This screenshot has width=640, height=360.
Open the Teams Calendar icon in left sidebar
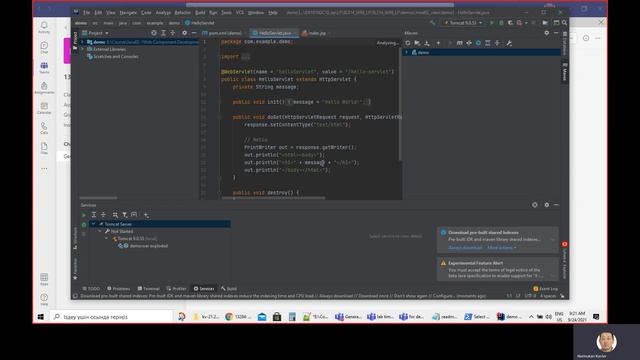(44, 108)
